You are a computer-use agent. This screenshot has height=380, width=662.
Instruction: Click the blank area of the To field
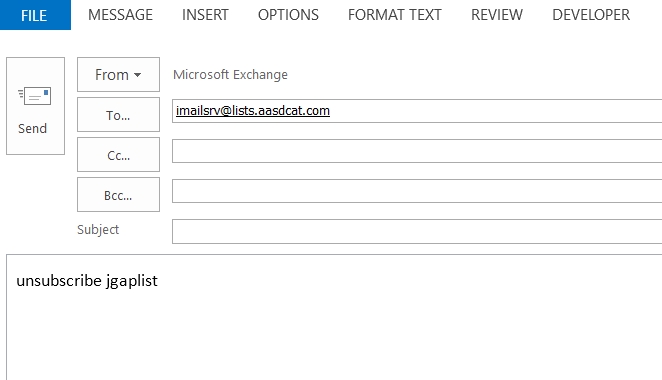pos(494,111)
